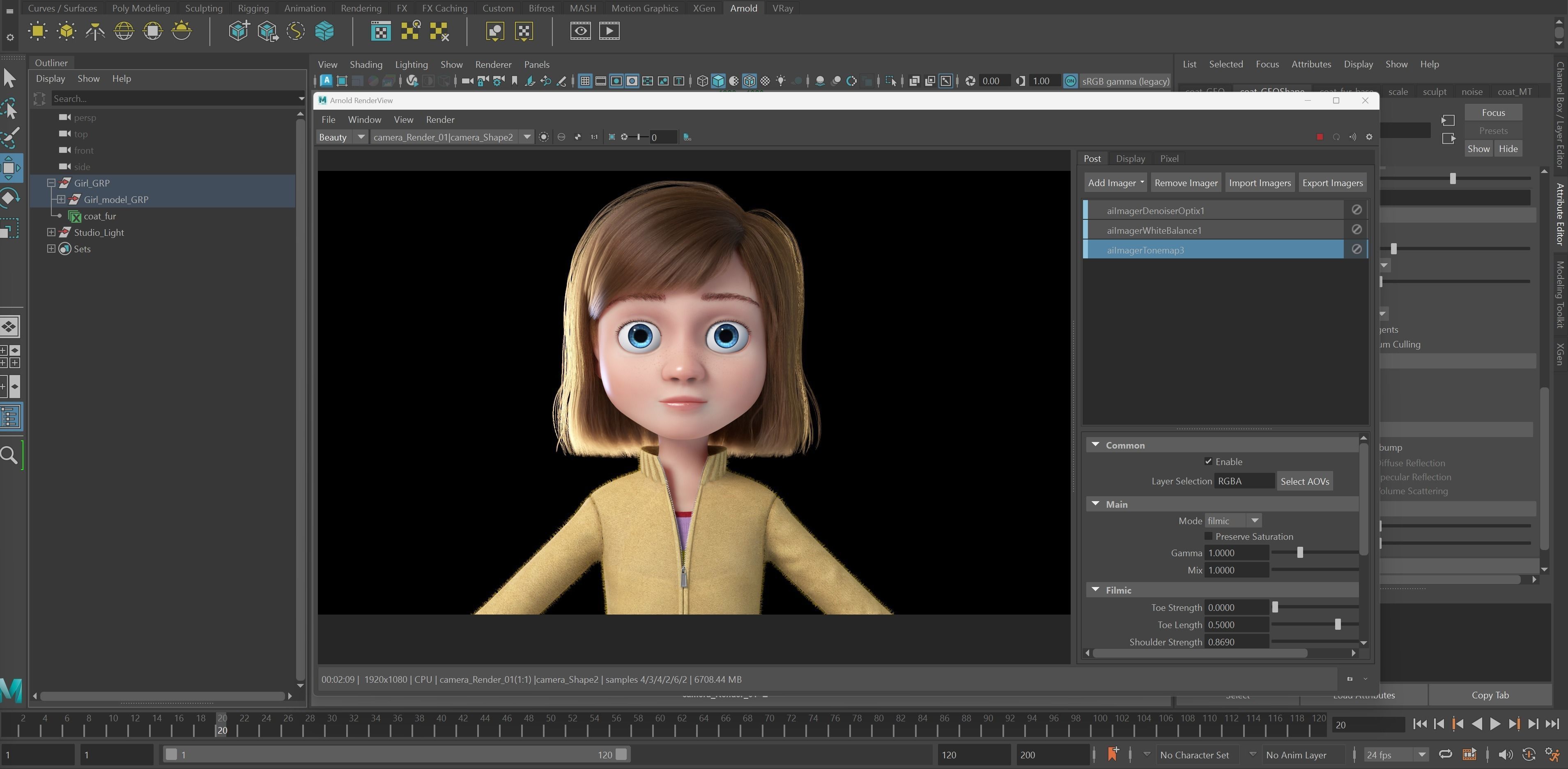
Task: Click the Remove Imager button
Action: 1186,183
